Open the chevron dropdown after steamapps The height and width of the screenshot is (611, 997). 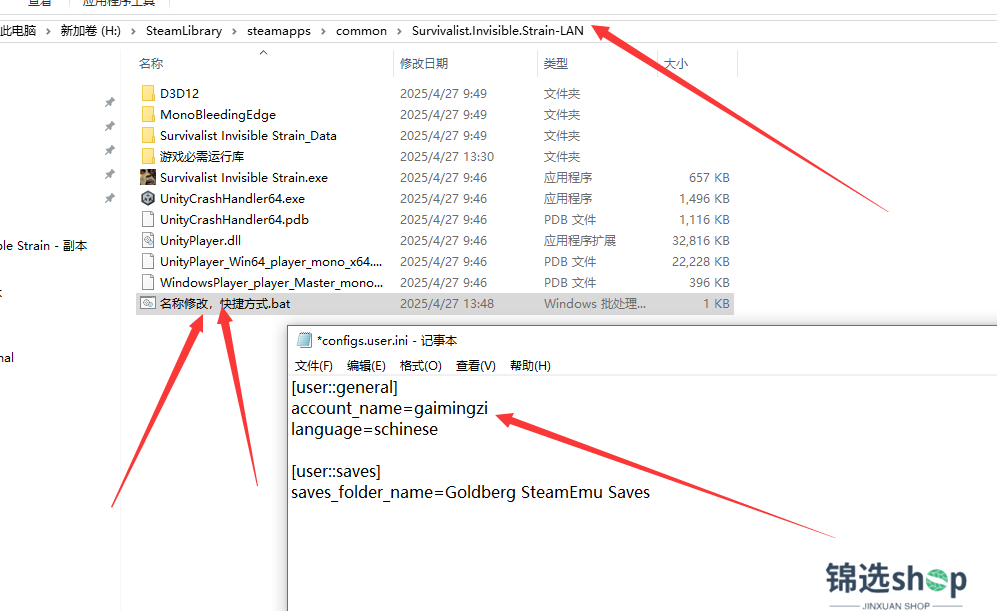323,31
